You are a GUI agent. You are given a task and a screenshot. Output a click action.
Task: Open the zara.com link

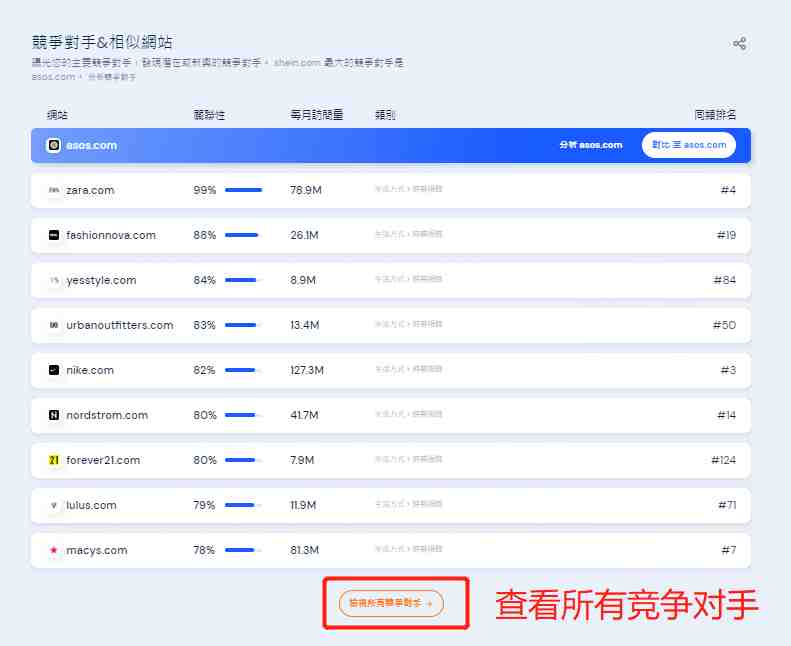pyautogui.click(x=90, y=190)
